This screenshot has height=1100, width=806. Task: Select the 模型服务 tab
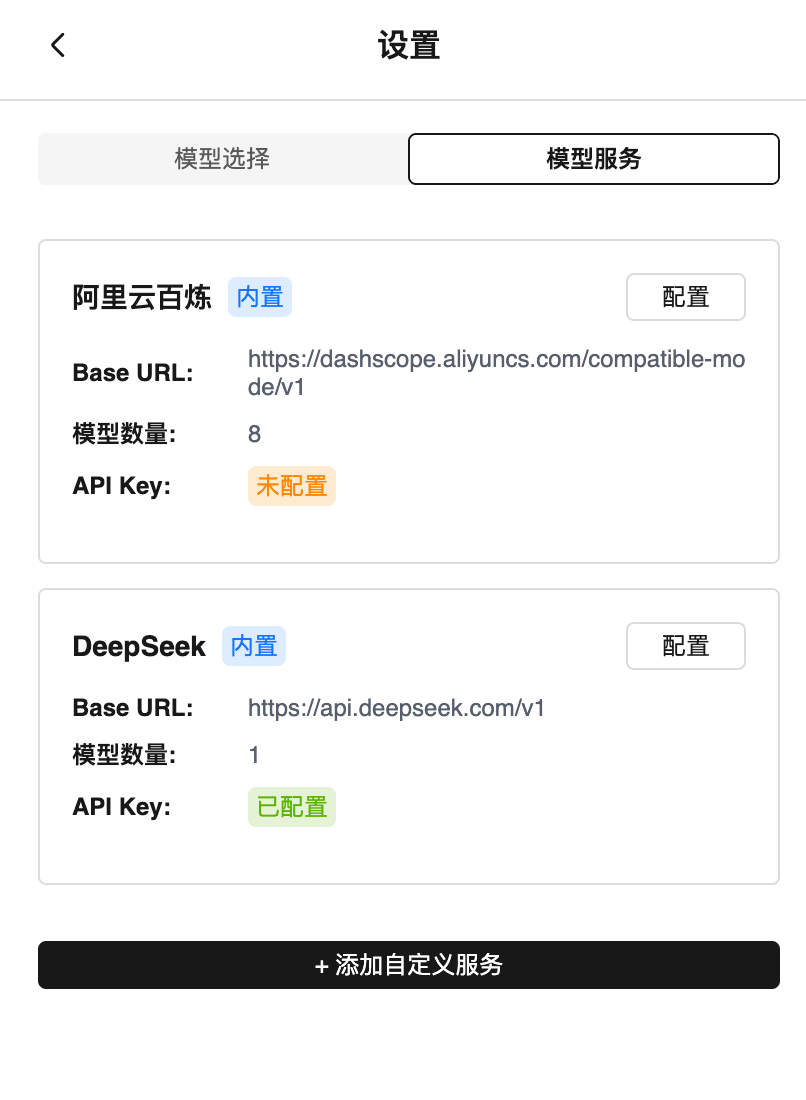pos(593,159)
